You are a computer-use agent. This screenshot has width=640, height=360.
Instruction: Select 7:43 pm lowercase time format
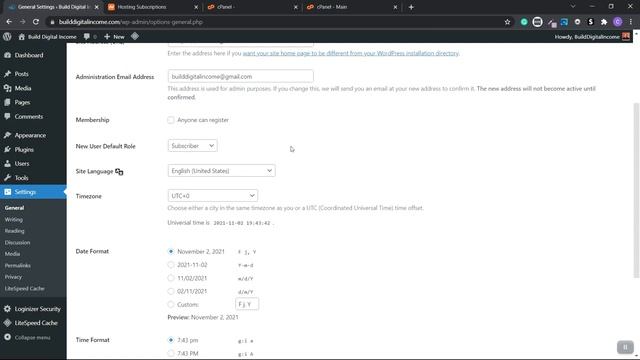tap(171, 340)
